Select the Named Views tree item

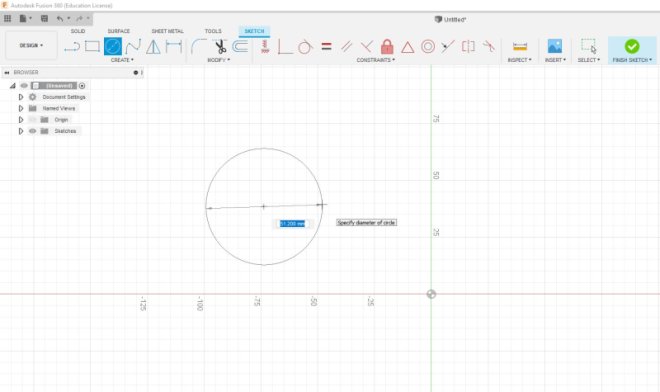[59, 108]
